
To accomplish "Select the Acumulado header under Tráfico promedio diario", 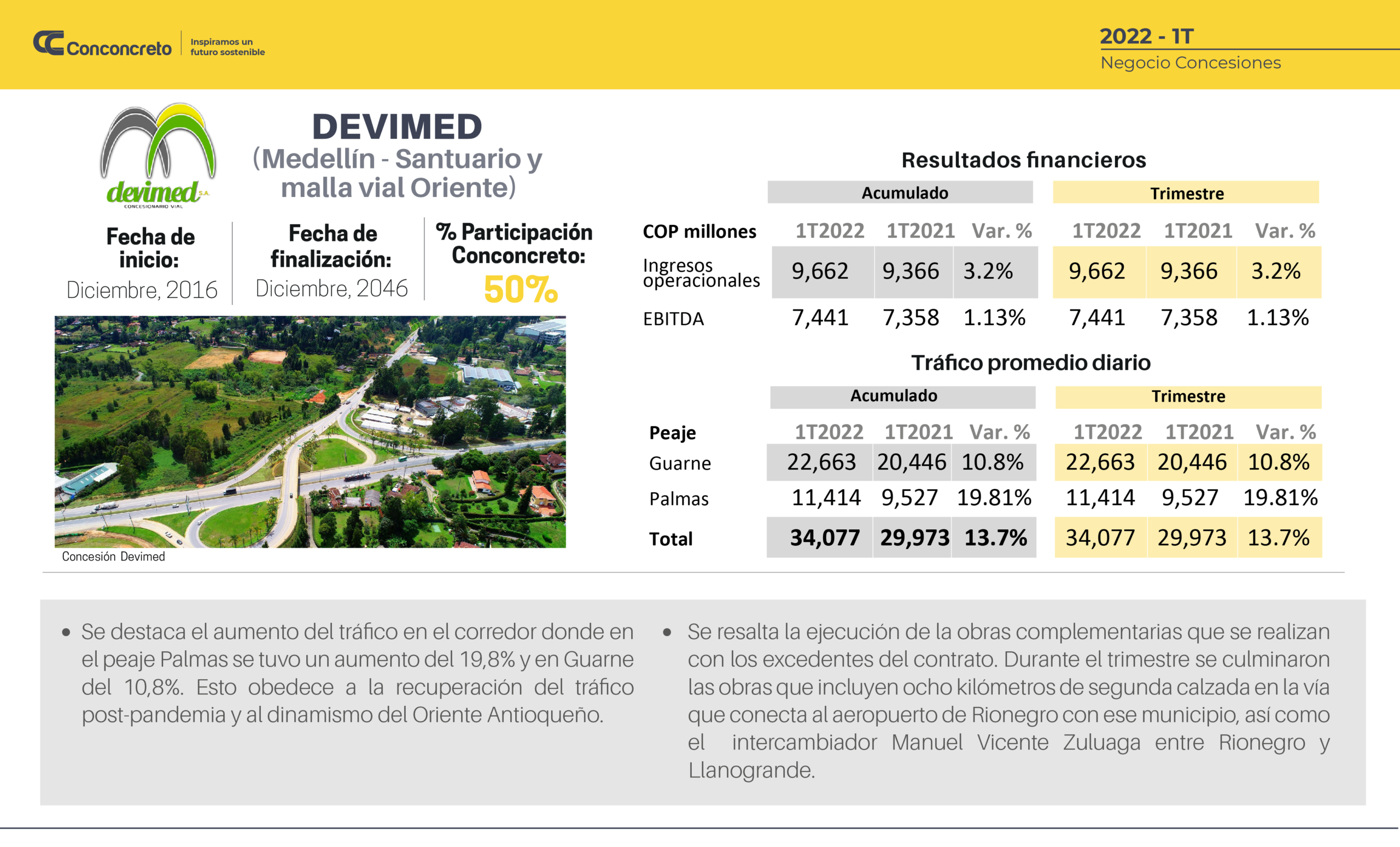I will click(x=893, y=396).
